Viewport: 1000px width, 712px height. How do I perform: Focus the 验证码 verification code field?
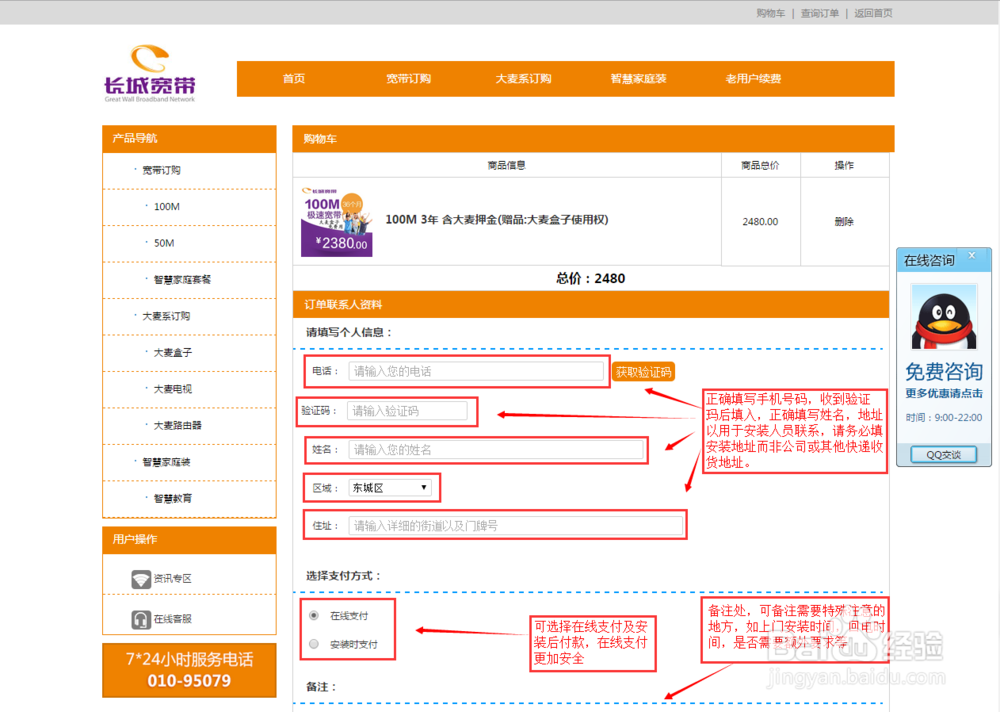pos(407,411)
